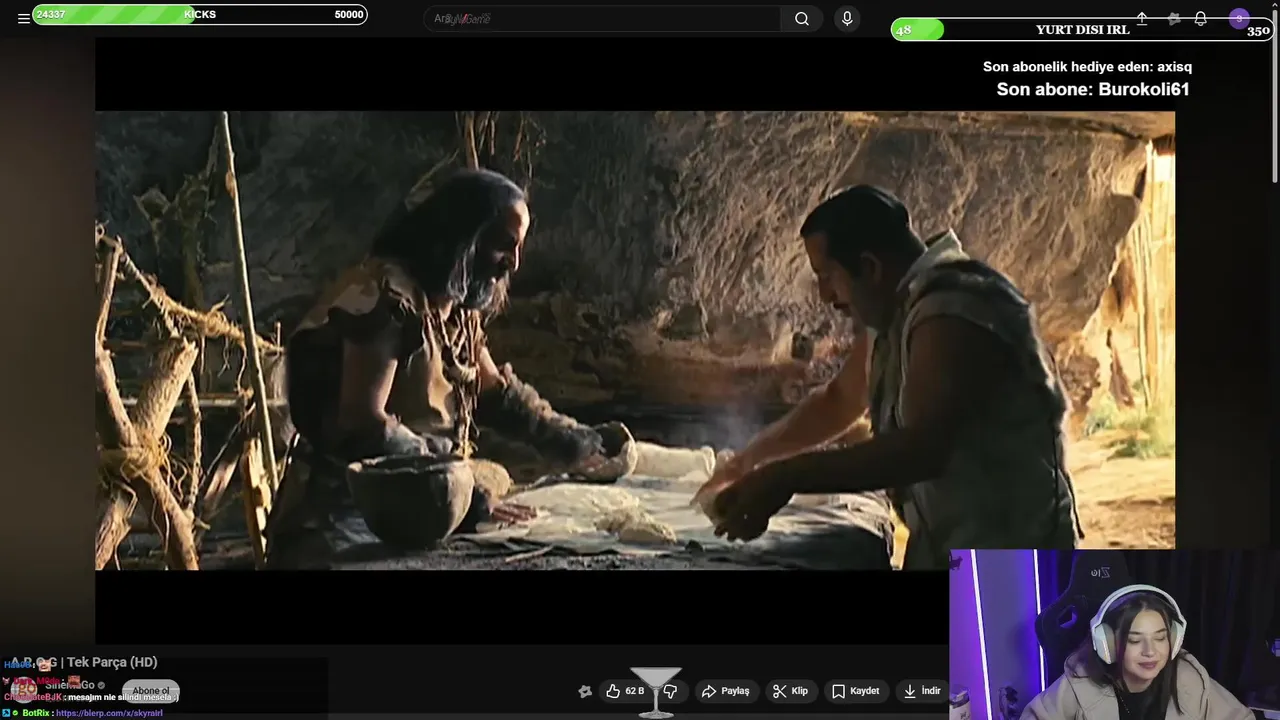Open the upload create icon
The image size is (1280, 720).
[1141, 18]
